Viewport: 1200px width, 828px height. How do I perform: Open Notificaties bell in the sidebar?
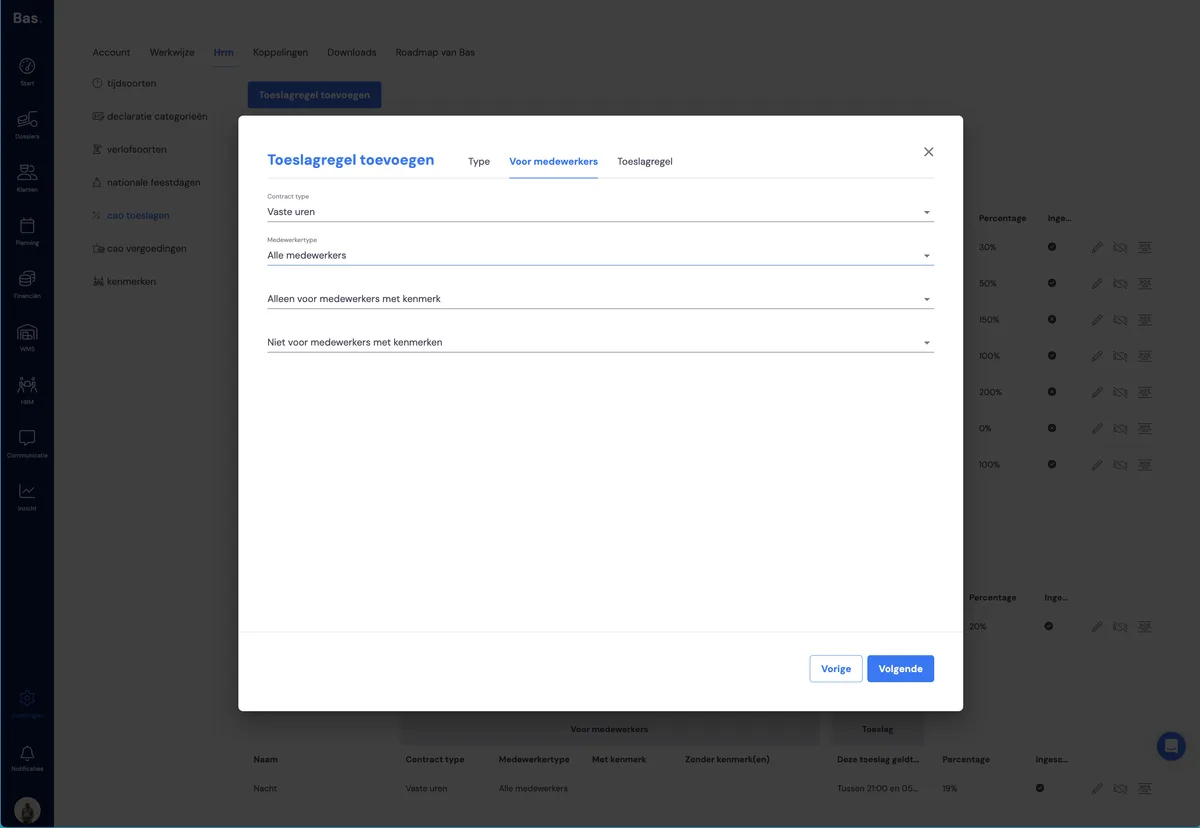[27, 758]
